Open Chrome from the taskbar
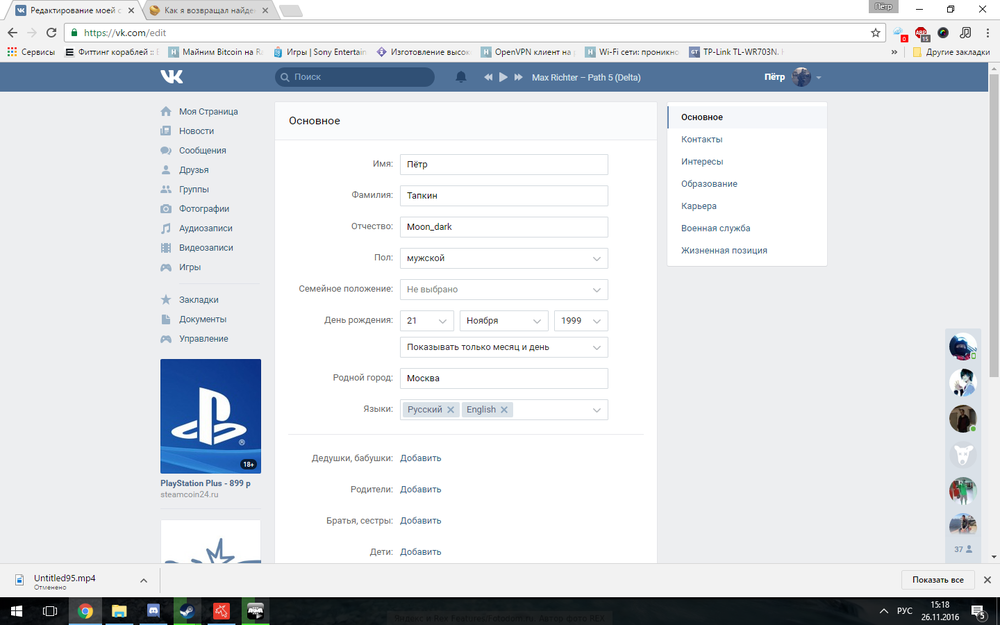The width and height of the screenshot is (1000, 625). click(85, 611)
